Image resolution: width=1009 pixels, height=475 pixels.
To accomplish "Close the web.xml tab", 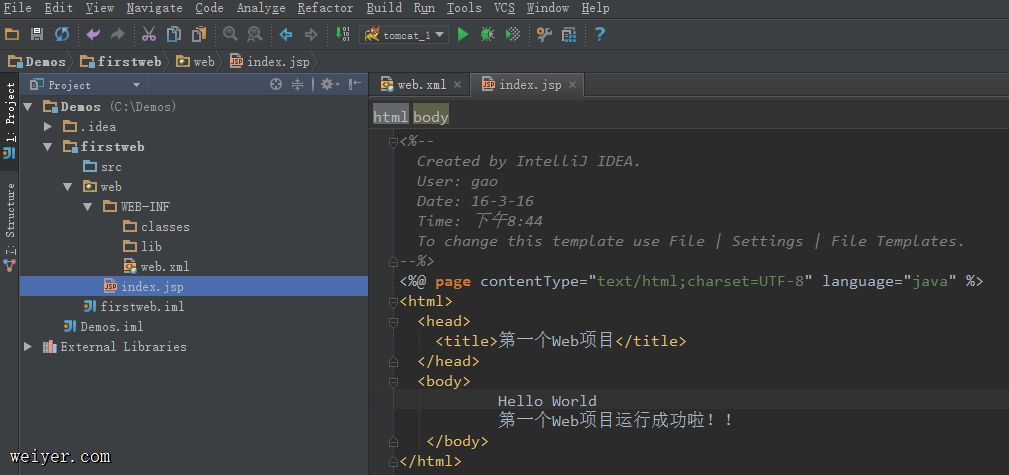I will click(x=458, y=84).
